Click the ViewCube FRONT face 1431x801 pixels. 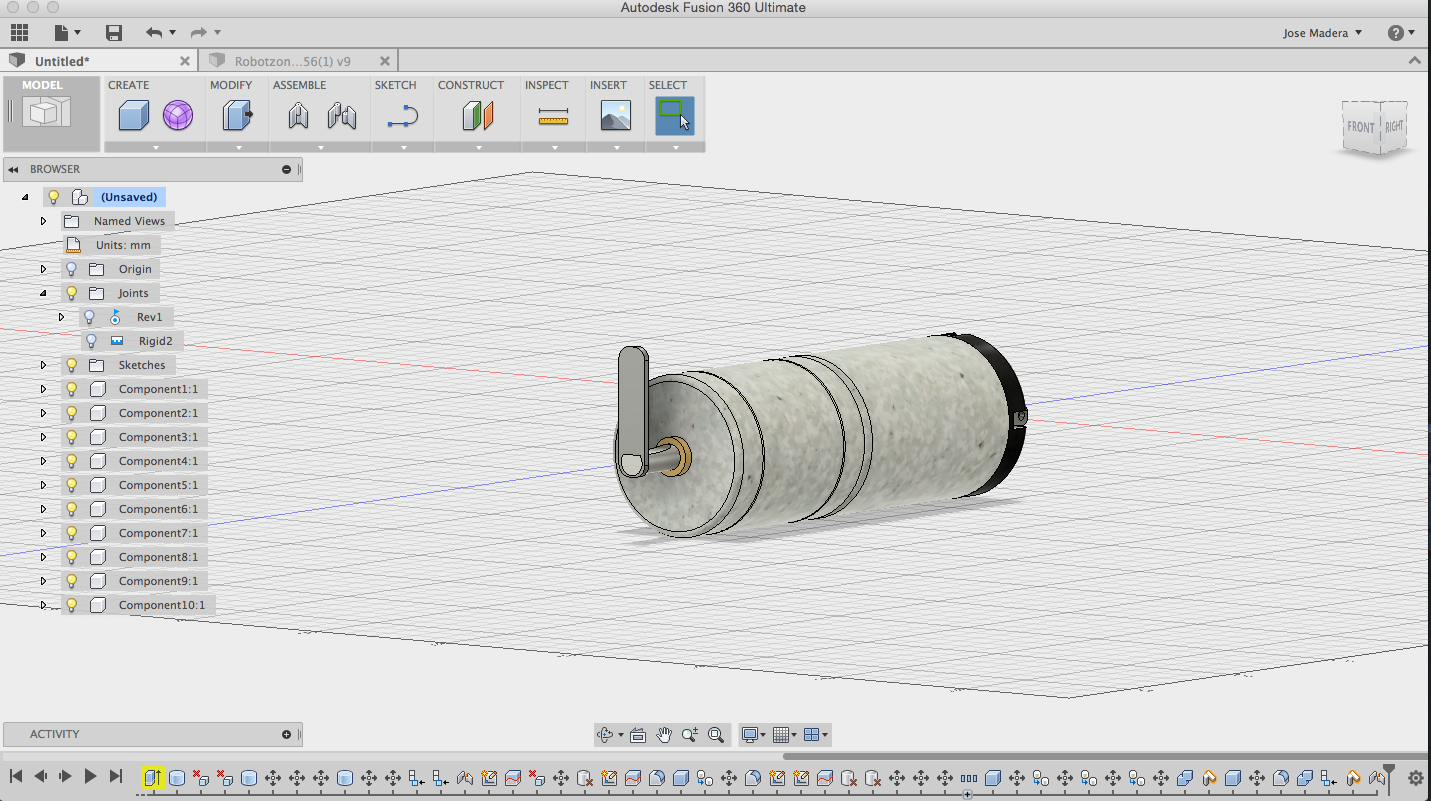click(1360, 127)
